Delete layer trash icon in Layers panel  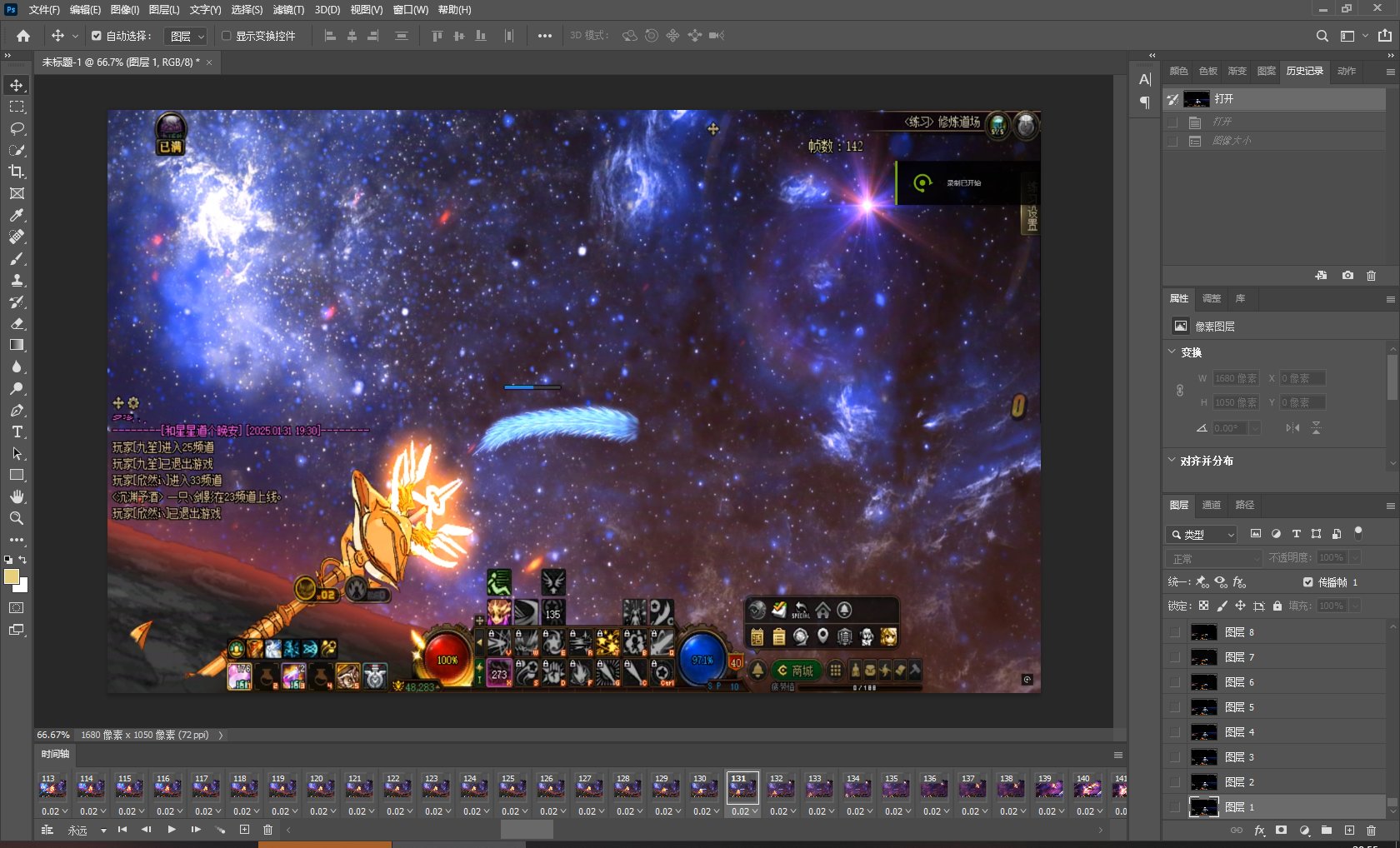coord(1372,831)
